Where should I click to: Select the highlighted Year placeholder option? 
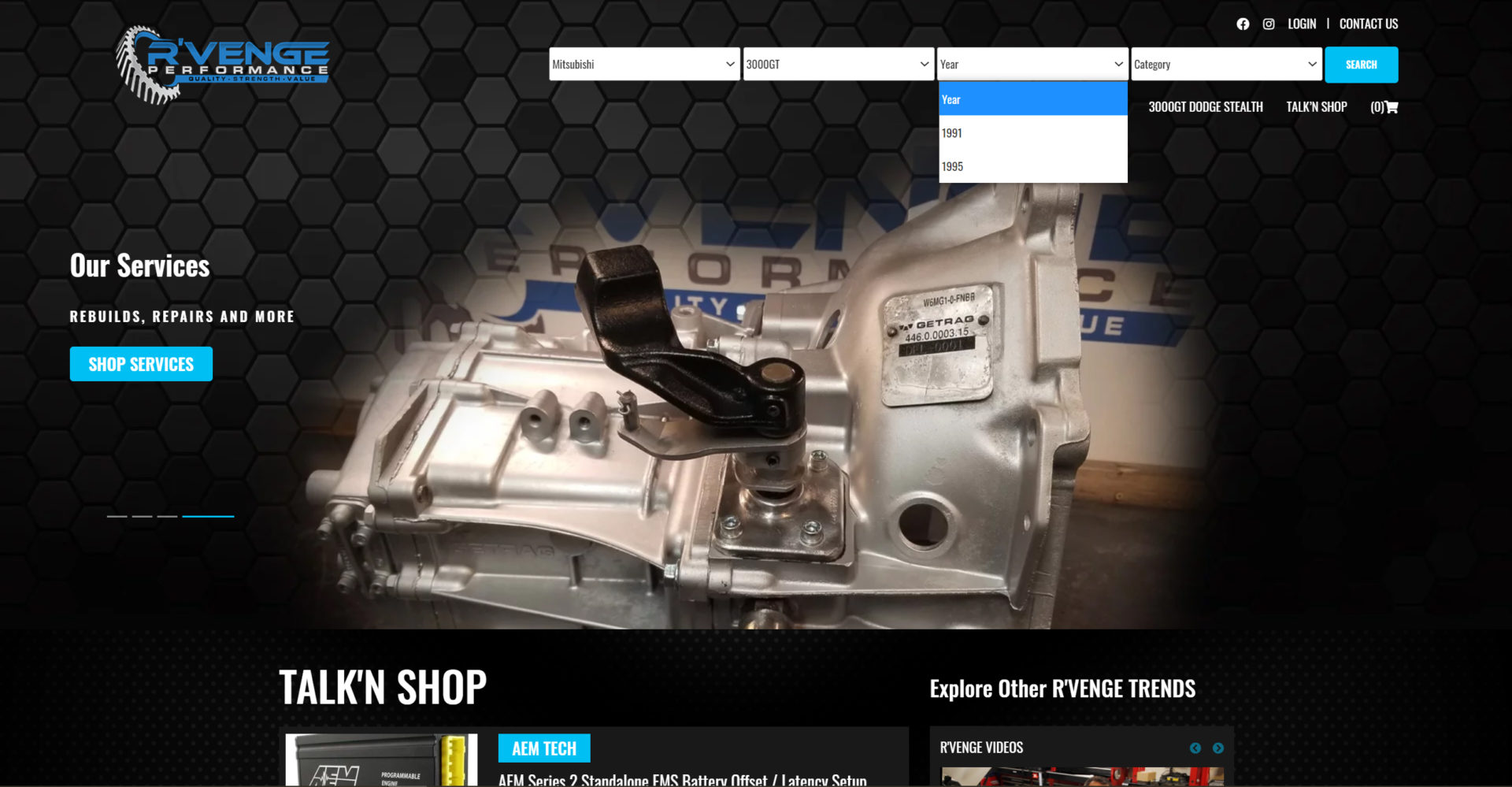pyautogui.click(x=1033, y=99)
